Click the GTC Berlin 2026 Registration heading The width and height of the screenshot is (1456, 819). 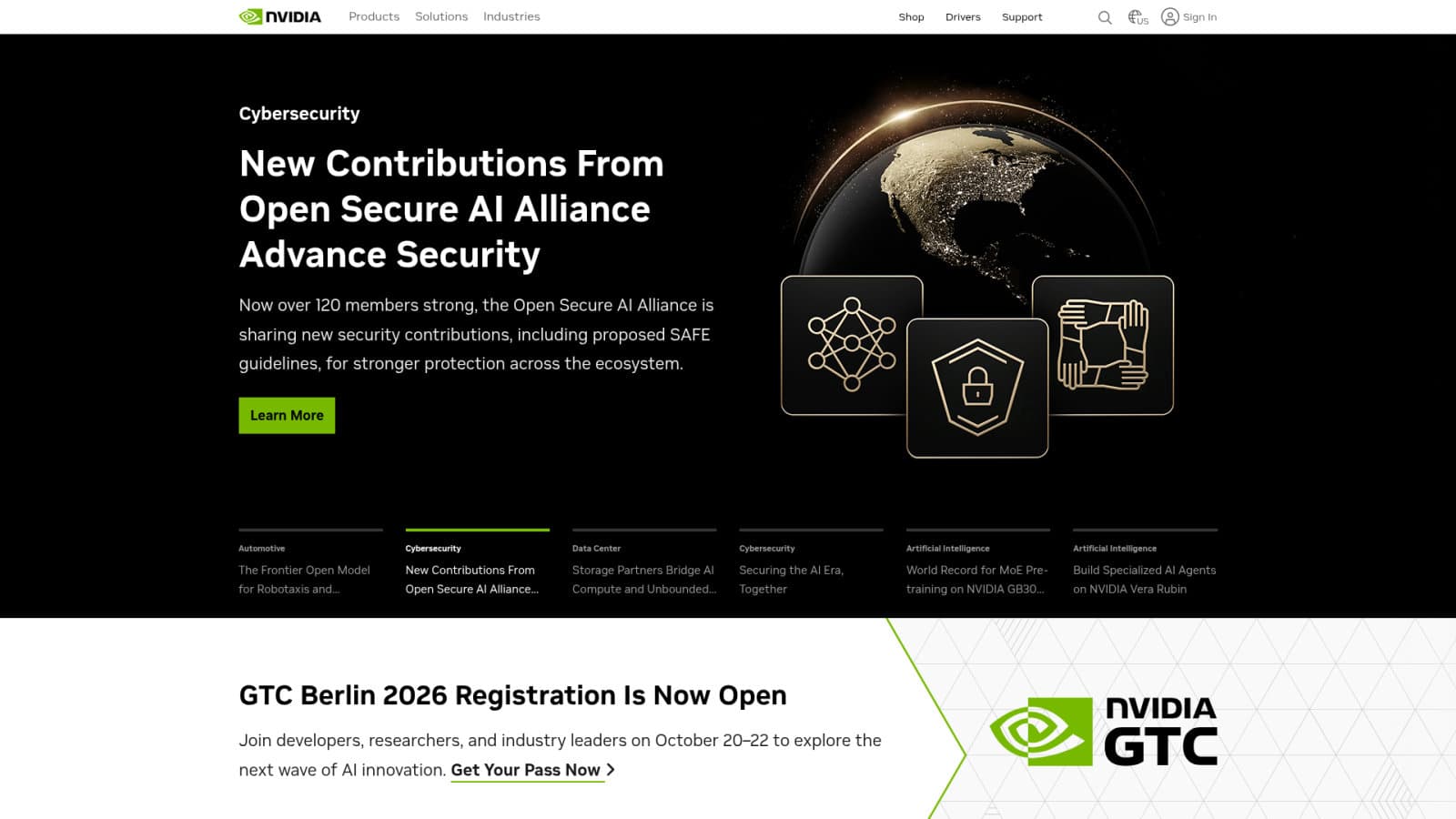512,695
